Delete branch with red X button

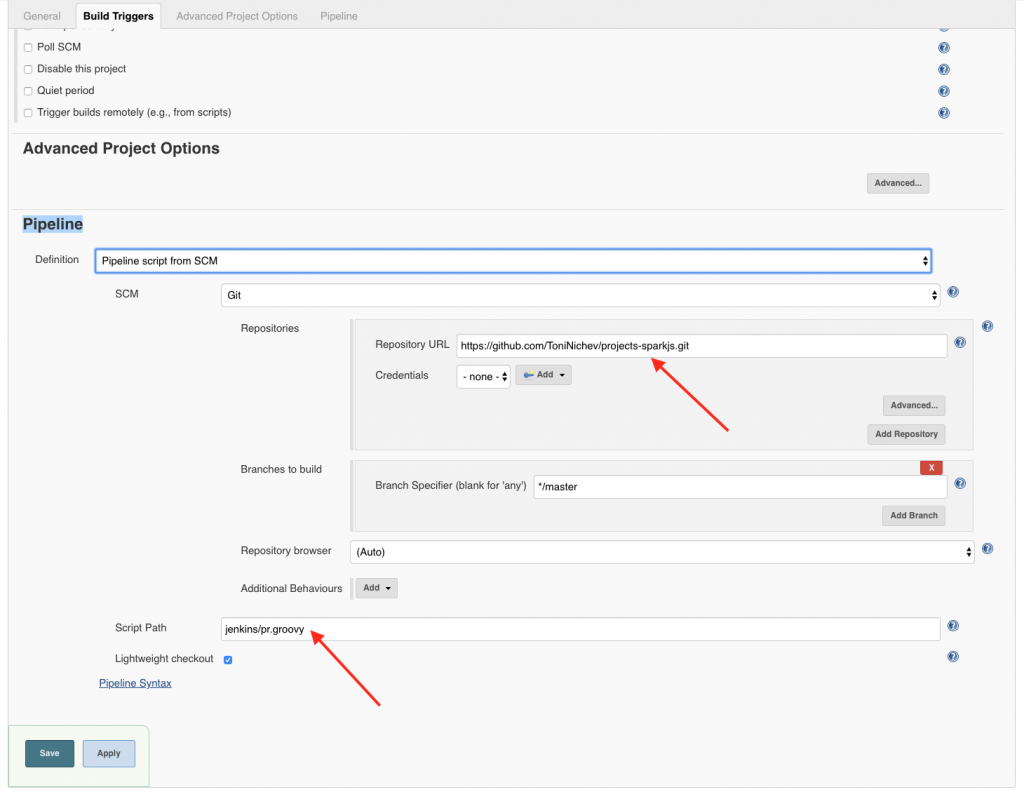tap(931, 467)
